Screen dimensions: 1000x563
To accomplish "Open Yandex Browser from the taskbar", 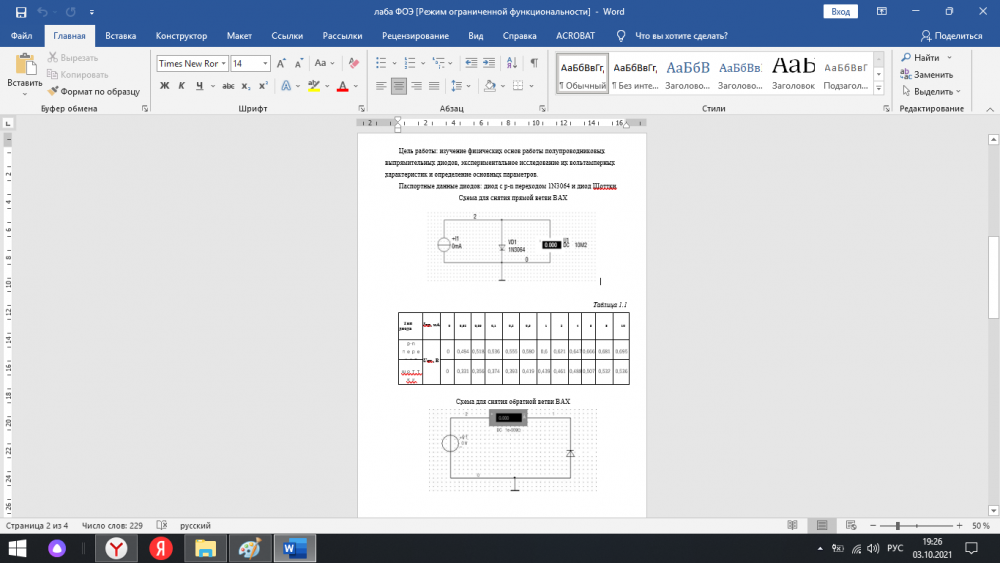I will (117, 548).
